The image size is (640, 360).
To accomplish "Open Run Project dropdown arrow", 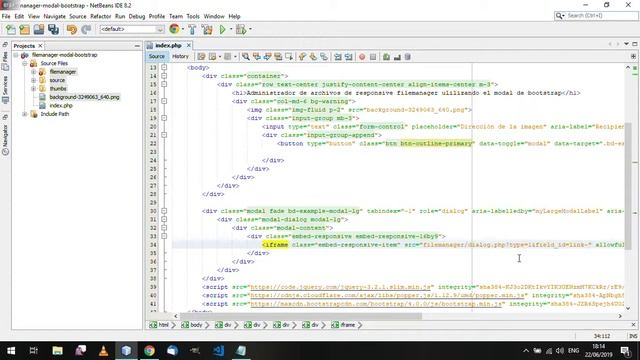I will 231,29.
